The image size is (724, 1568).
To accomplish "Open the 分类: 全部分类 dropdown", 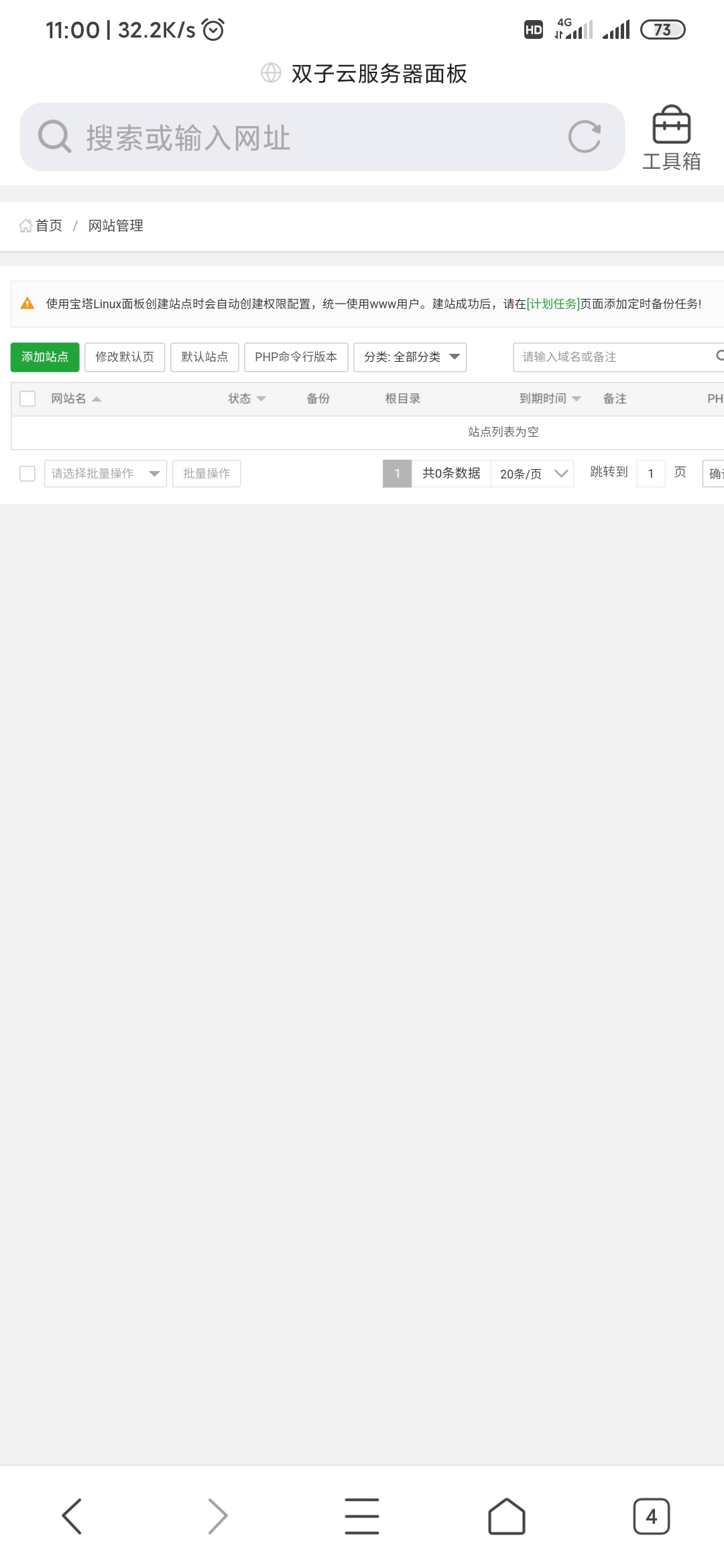I will click(410, 357).
